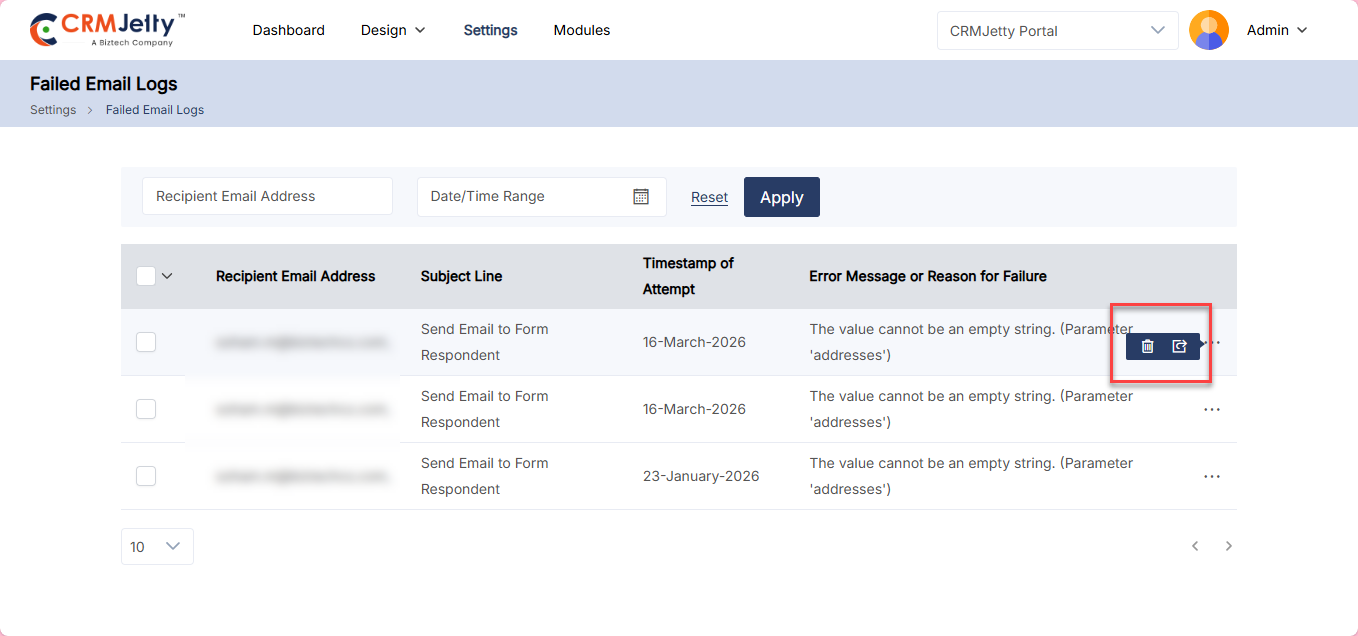This screenshot has width=1358, height=636.
Task: Open the Design menu dropdown
Action: (393, 30)
